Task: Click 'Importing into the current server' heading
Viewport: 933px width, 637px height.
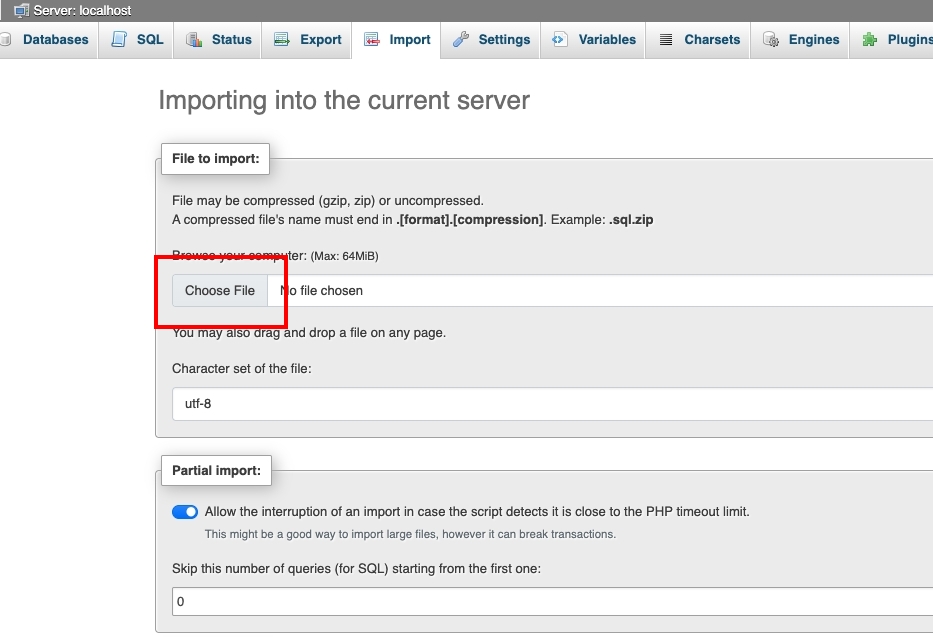Action: [x=344, y=100]
